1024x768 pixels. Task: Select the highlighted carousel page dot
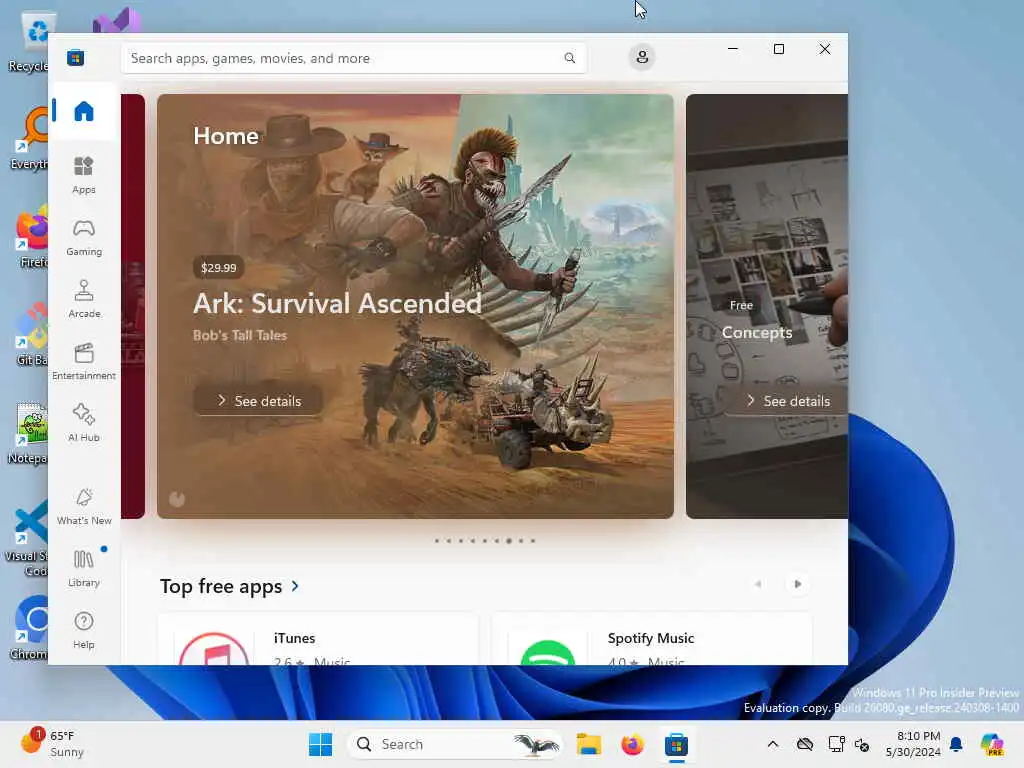(x=509, y=541)
